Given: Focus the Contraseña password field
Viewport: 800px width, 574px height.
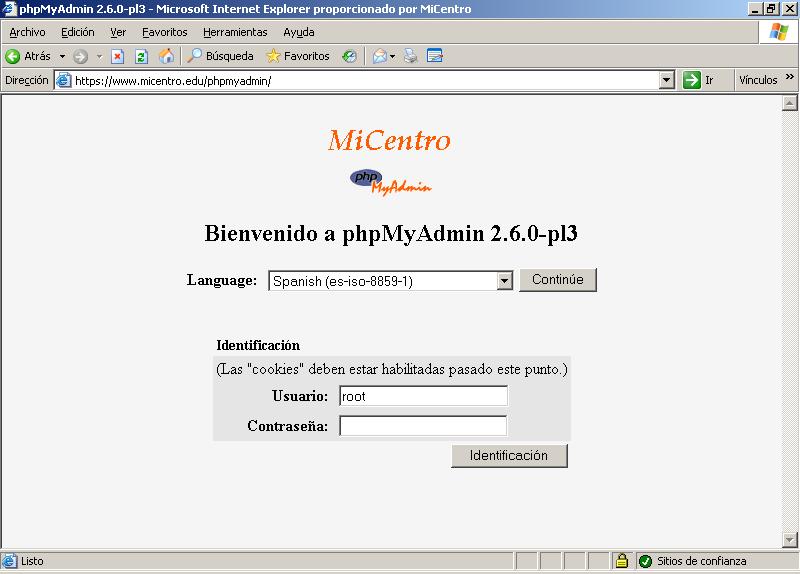Looking at the screenshot, I should pos(423,426).
